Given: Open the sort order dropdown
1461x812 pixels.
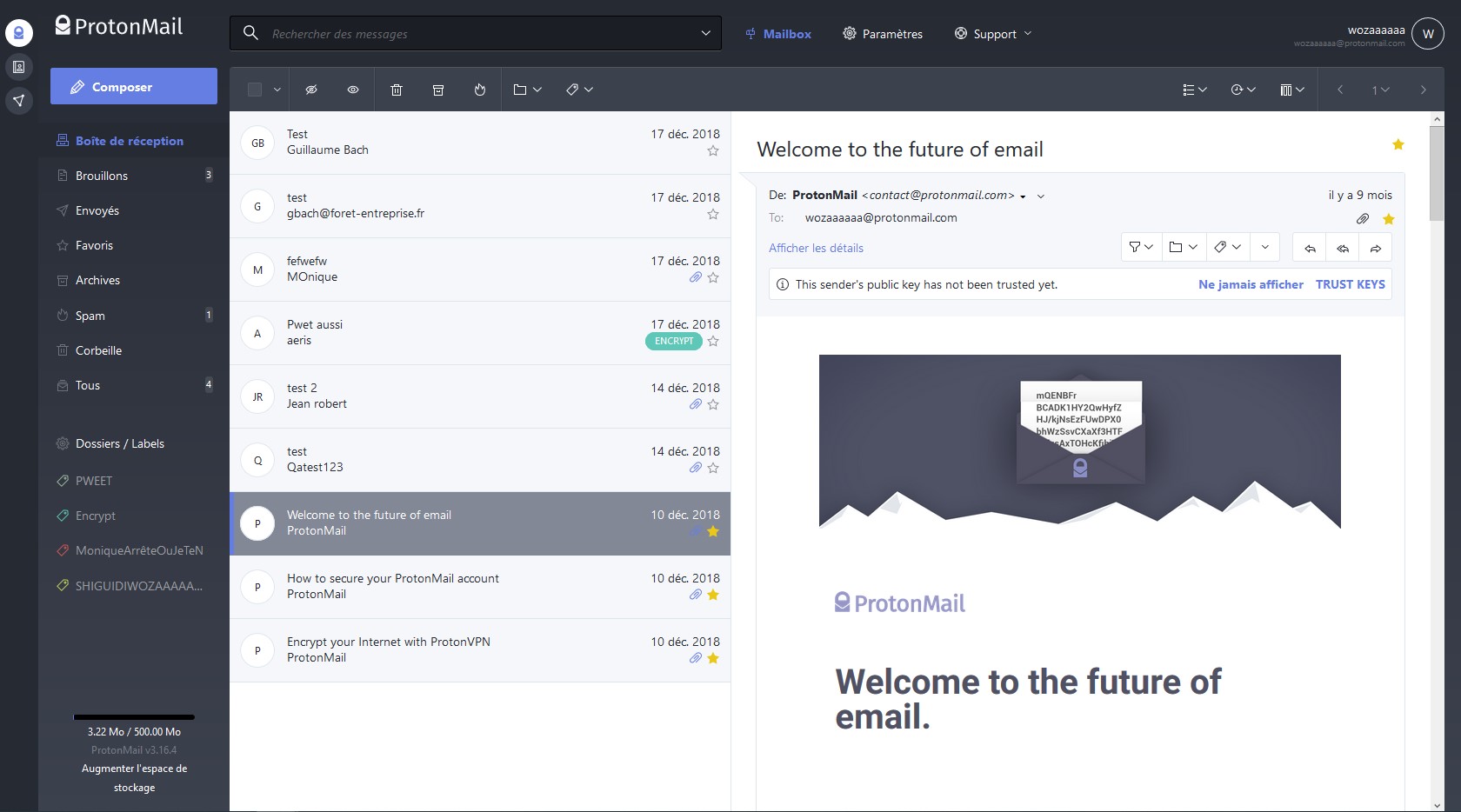Looking at the screenshot, I should coord(1195,90).
